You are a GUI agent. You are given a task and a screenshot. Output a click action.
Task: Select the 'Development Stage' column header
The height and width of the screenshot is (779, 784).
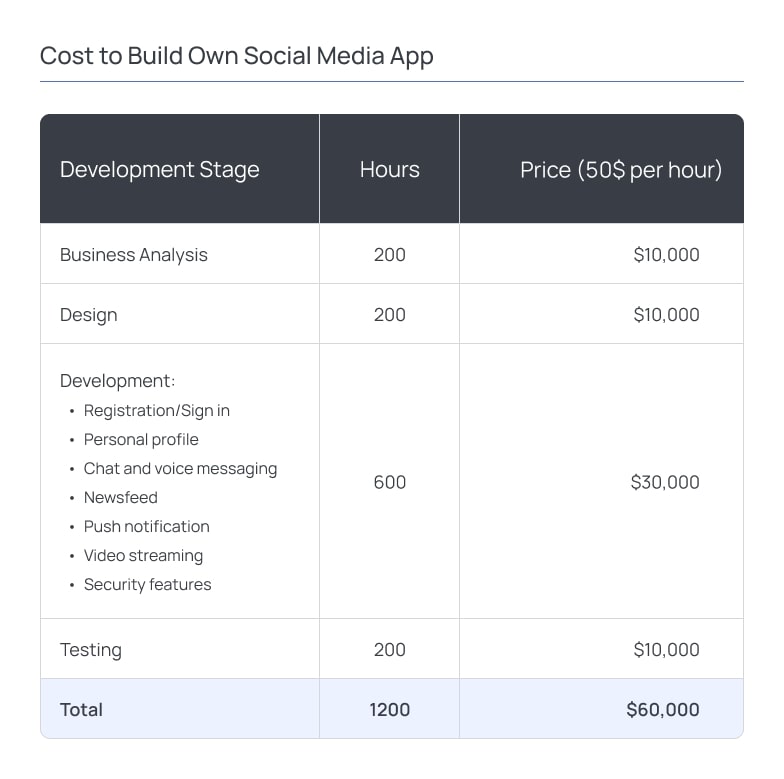click(159, 170)
